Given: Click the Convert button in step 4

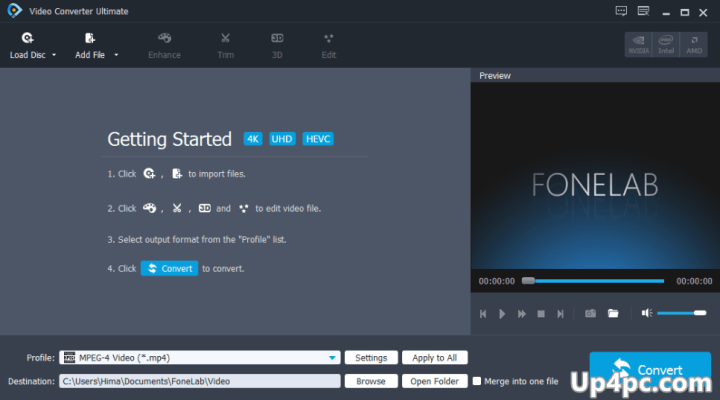Looking at the screenshot, I should pyautogui.click(x=169, y=269).
